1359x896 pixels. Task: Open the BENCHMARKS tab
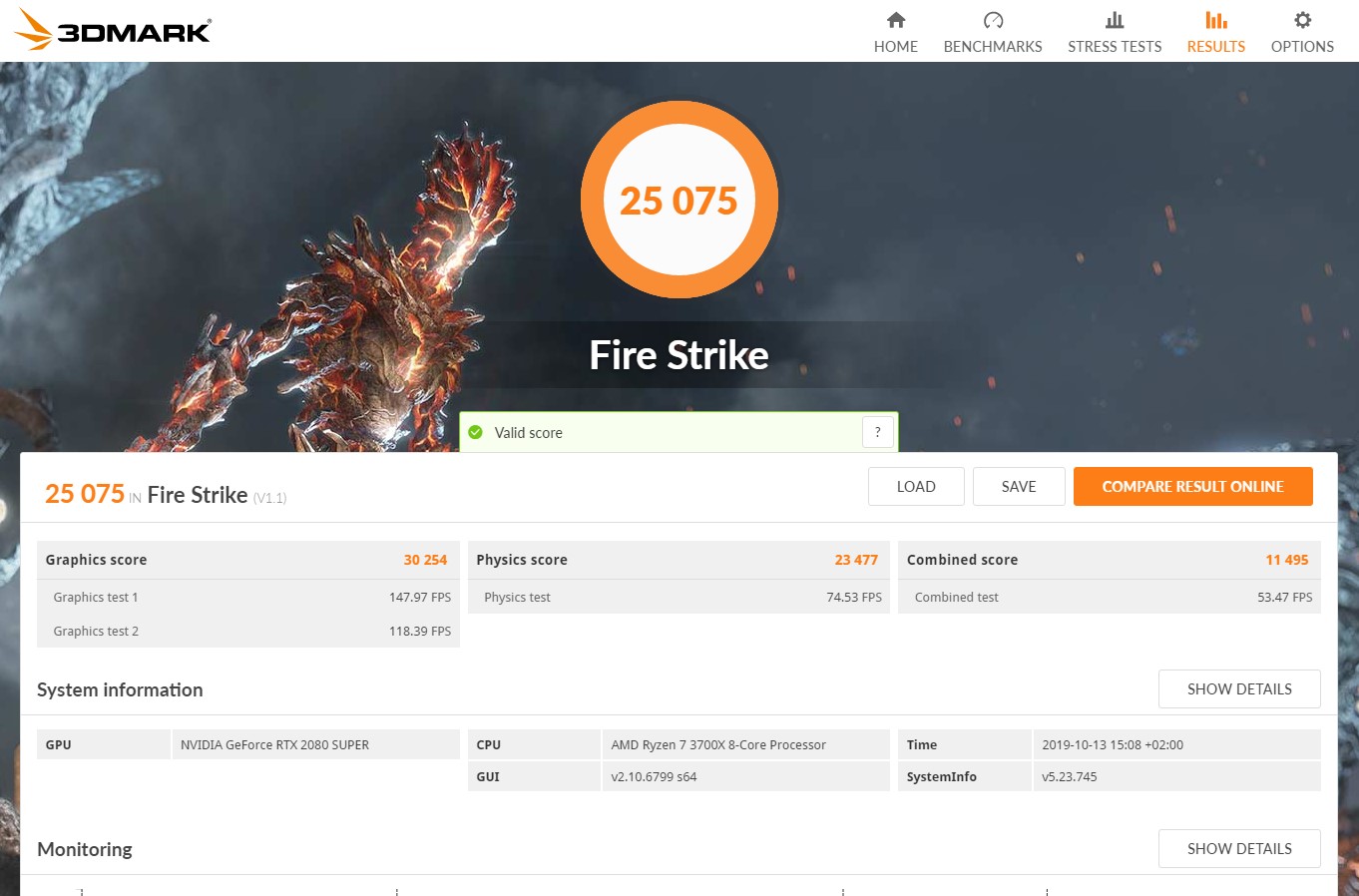click(x=993, y=46)
